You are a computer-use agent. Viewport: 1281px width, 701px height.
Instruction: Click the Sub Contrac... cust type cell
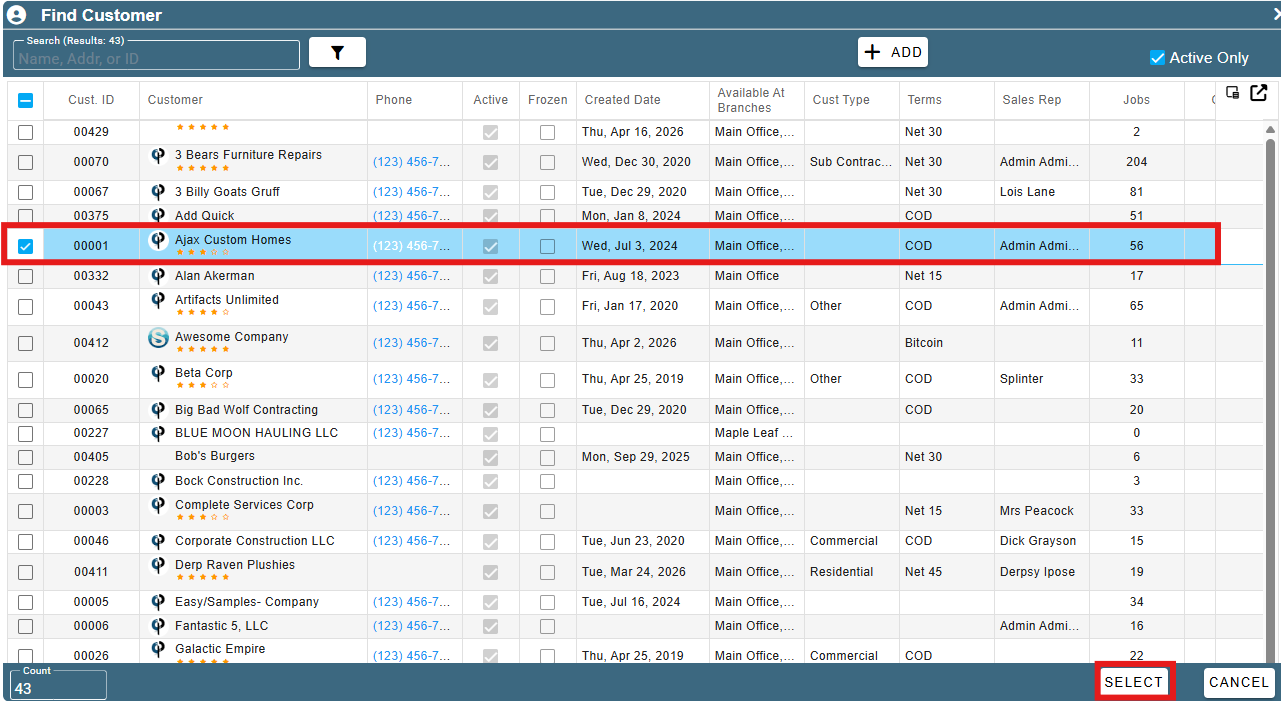[850, 162]
